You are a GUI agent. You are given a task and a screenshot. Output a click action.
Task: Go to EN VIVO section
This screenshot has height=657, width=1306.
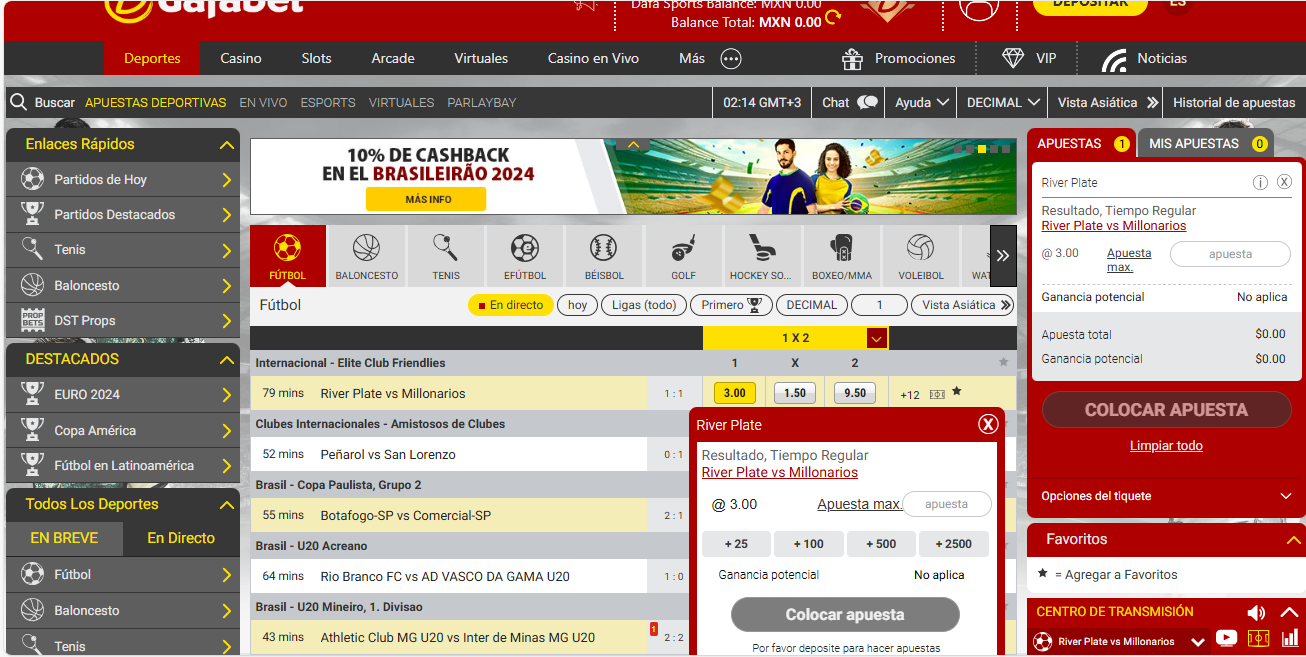(263, 102)
